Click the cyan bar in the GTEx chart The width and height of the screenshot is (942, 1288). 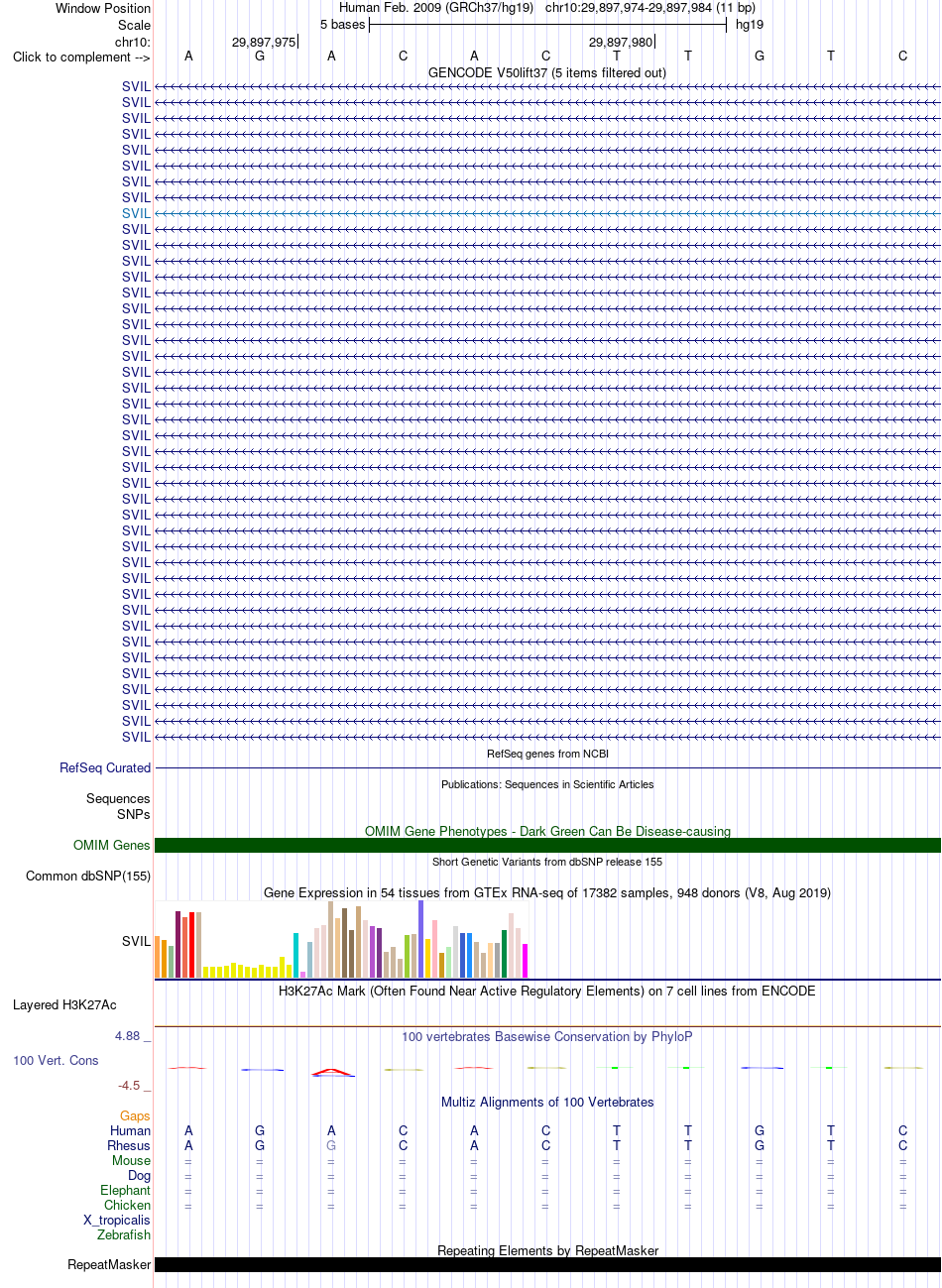(296, 955)
